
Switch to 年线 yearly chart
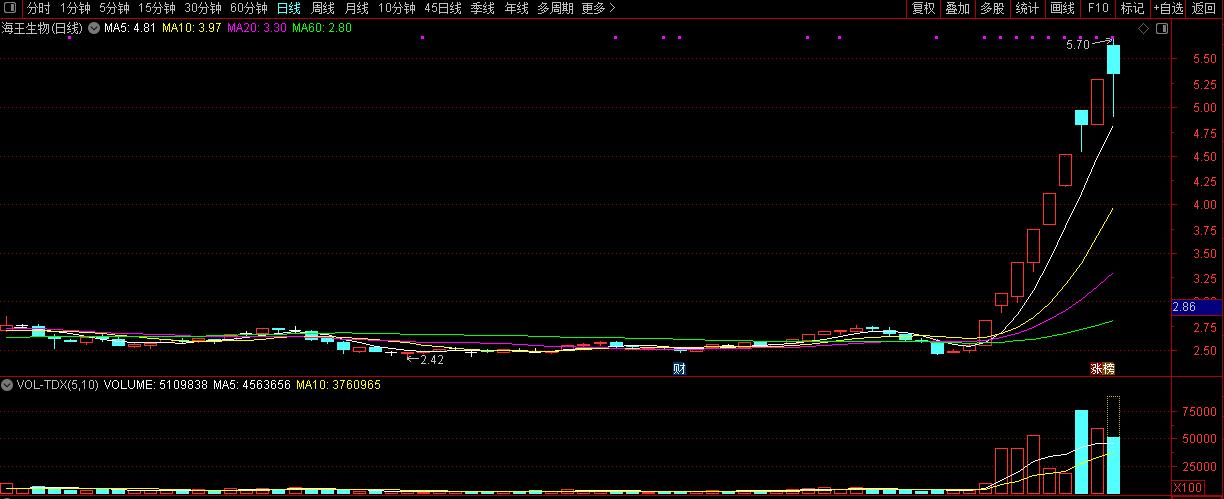[x=516, y=8]
